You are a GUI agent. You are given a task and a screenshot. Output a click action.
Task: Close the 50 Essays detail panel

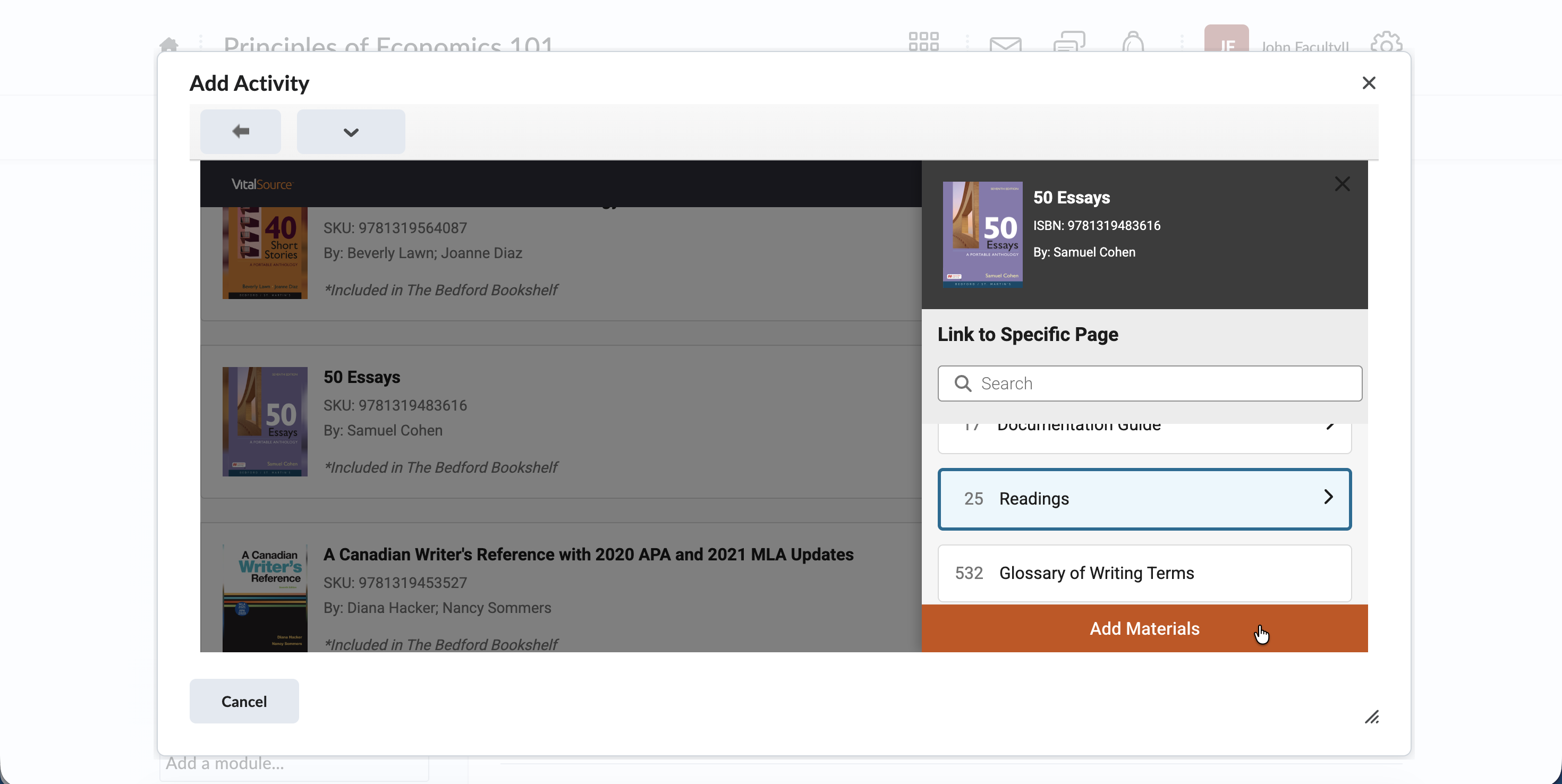click(x=1342, y=184)
